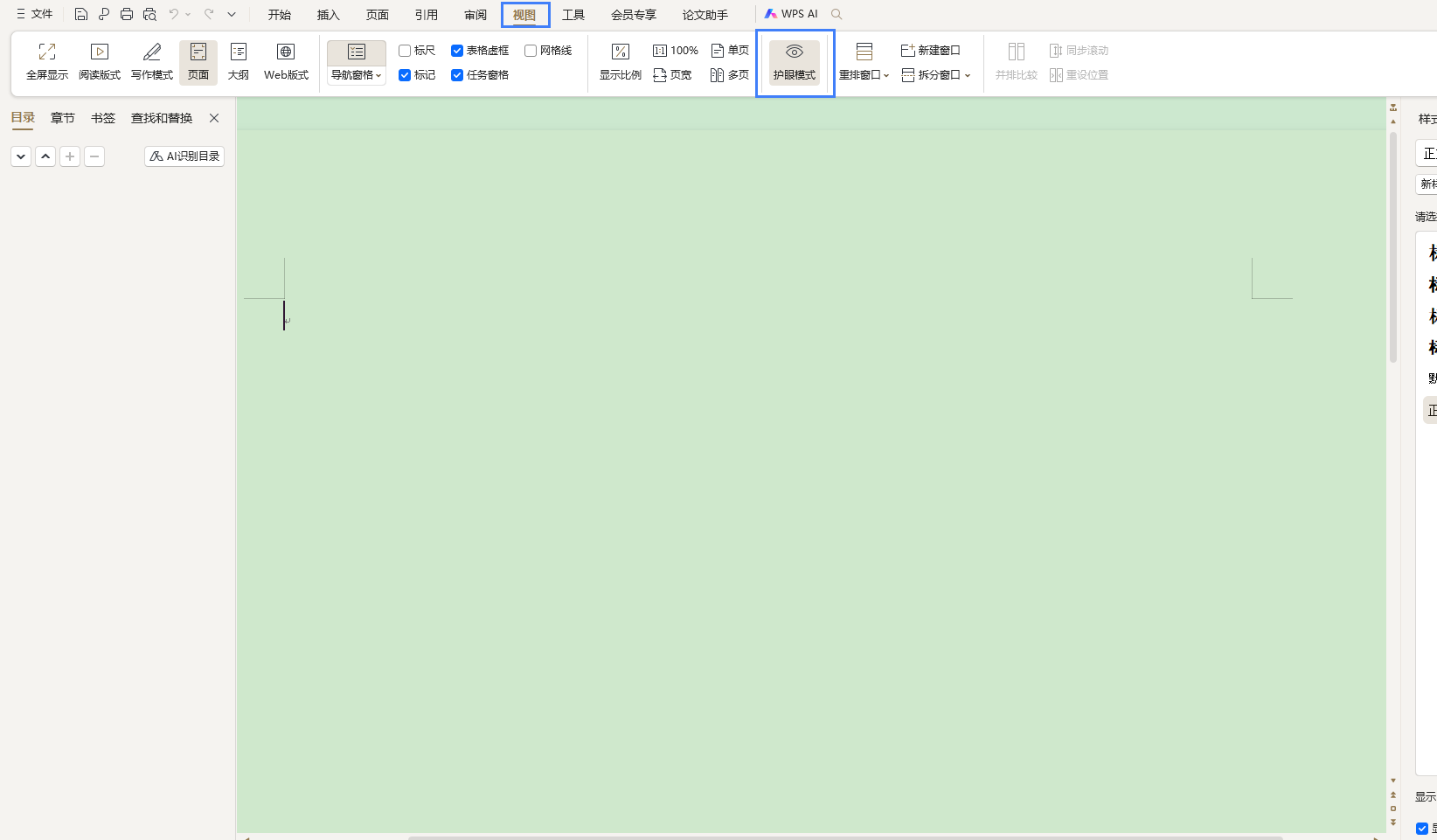Open the 审阅 tab
The width and height of the screenshot is (1437, 840).
point(476,15)
